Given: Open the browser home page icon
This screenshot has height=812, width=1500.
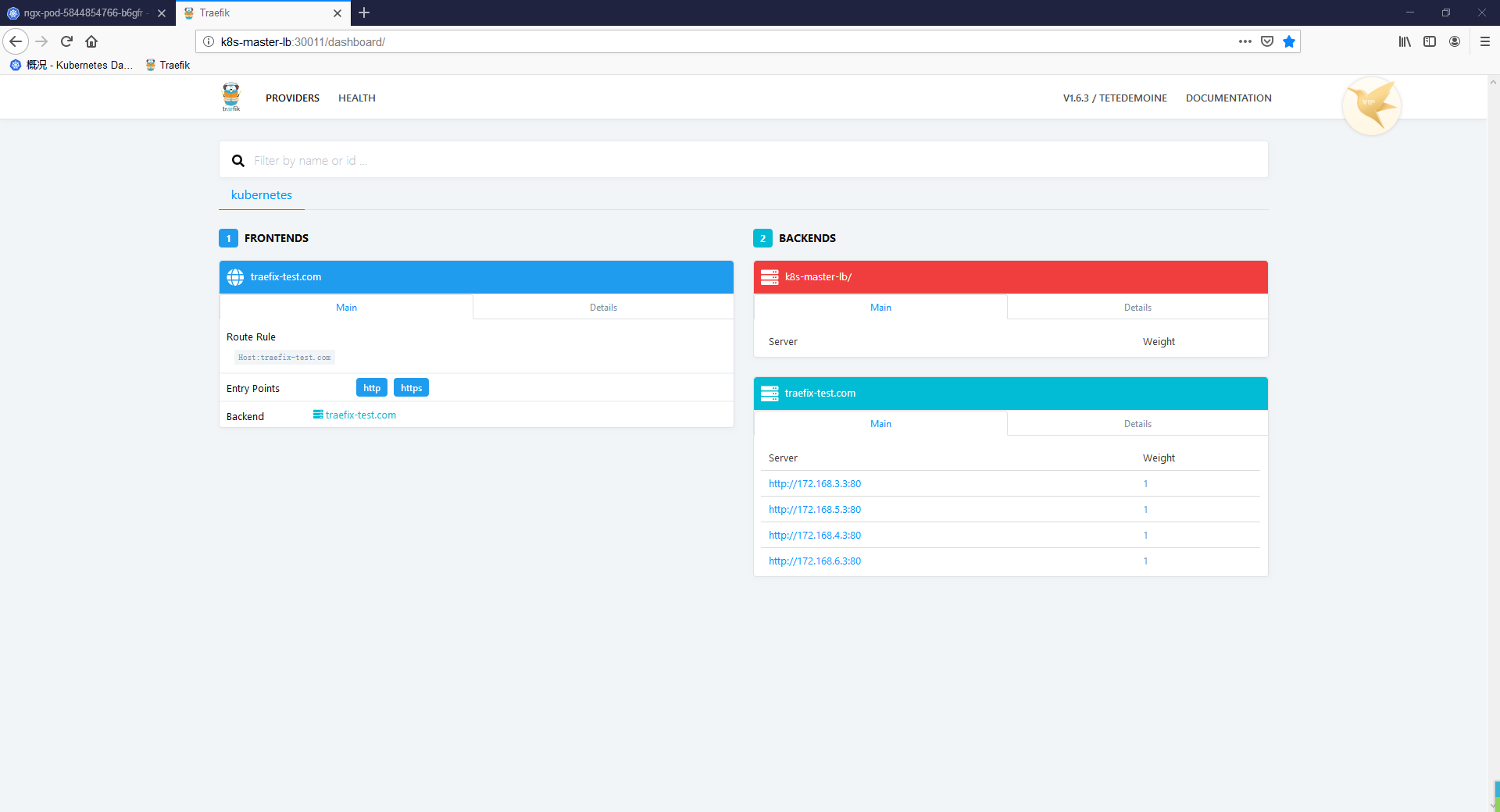Looking at the screenshot, I should 91,41.
